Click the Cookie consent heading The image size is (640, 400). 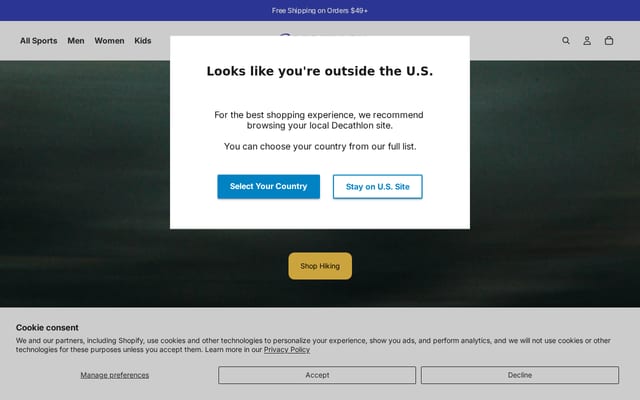[x=47, y=328]
